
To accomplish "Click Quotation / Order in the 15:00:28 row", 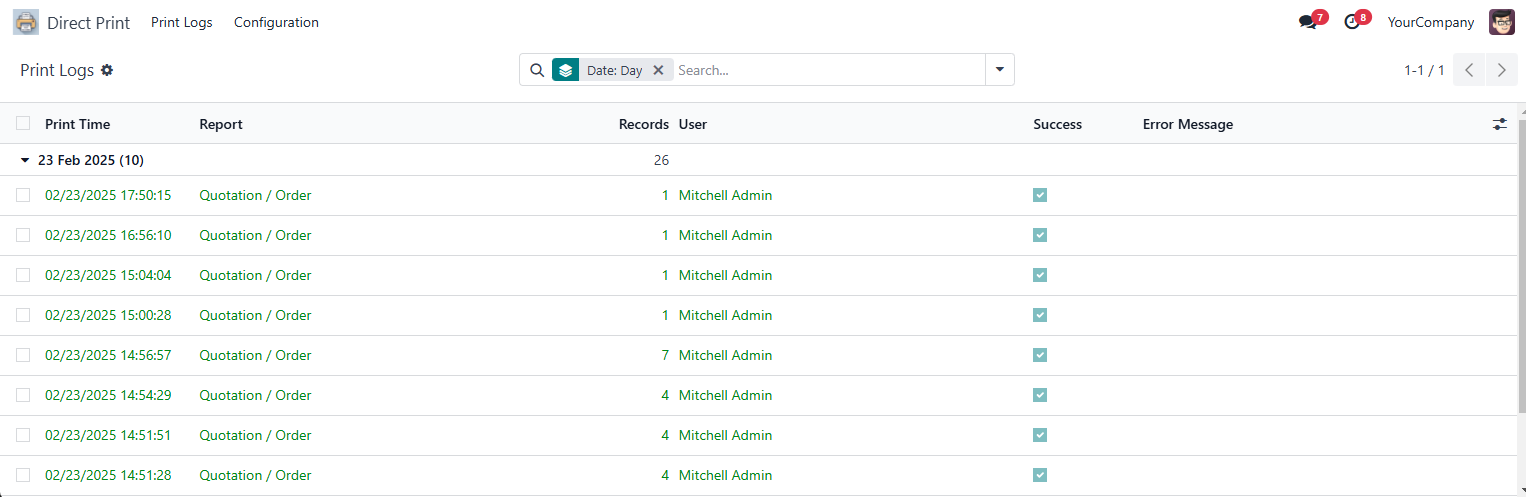I will click(x=255, y=315).
